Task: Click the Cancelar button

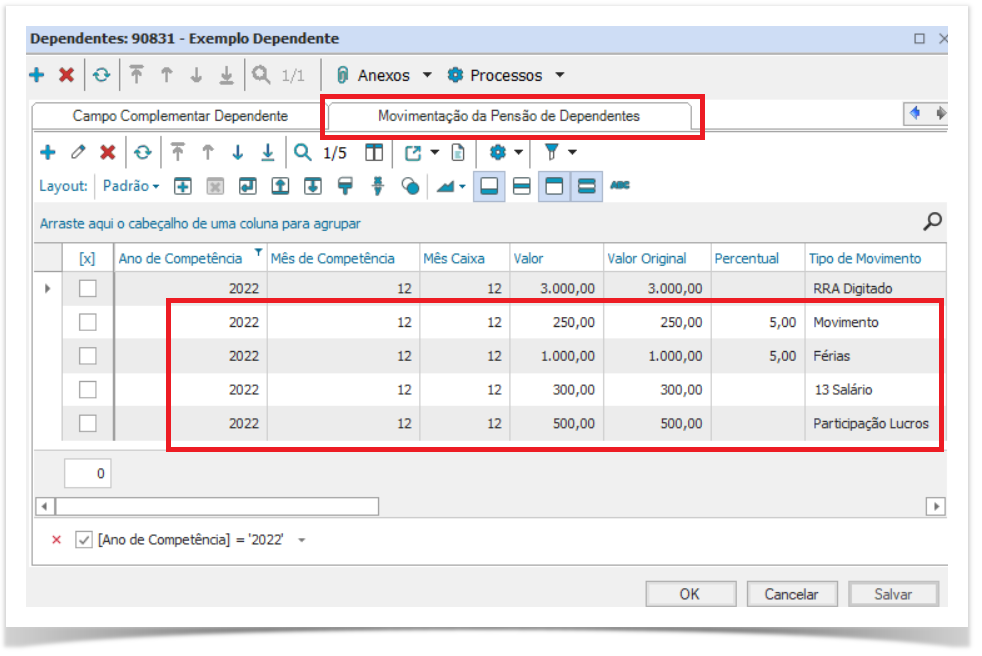Action: click(x=791, y=594)
